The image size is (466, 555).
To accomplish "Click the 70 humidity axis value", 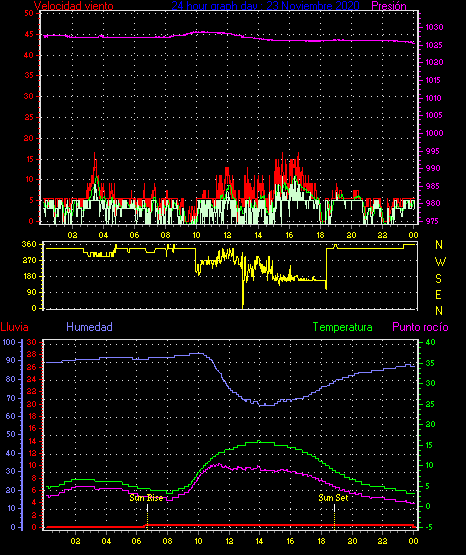I will [x=11, y=398].
